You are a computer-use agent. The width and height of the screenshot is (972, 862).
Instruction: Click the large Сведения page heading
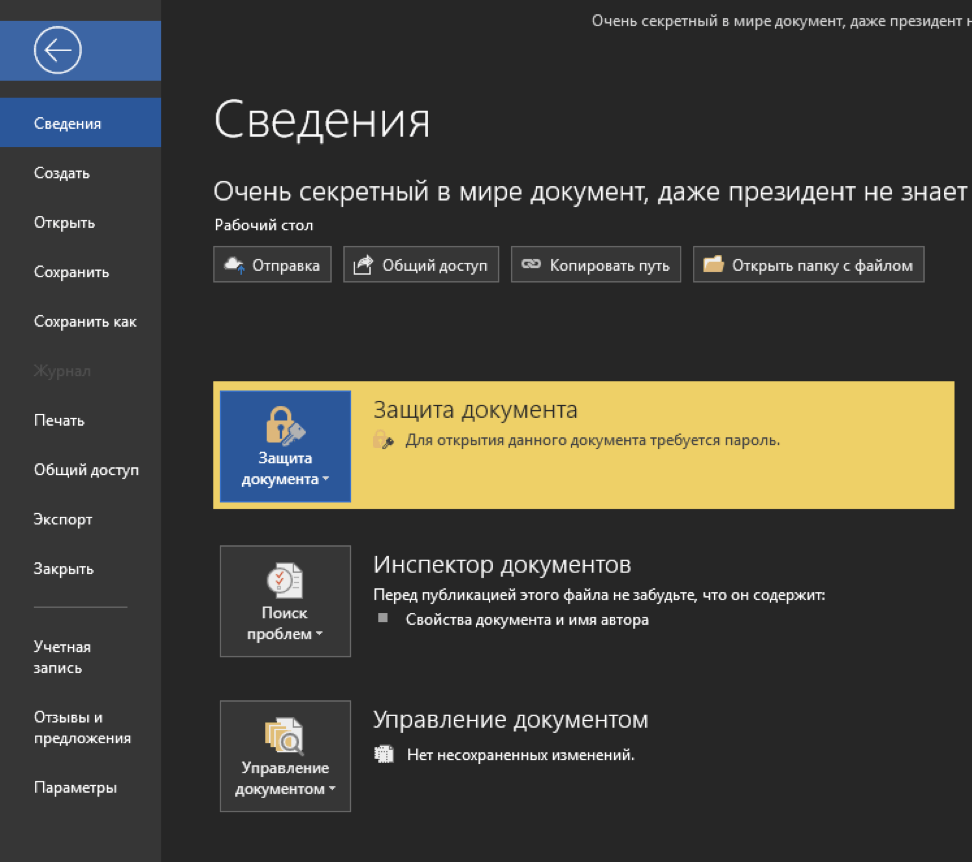pyautogui.click(x=322, y=120)
